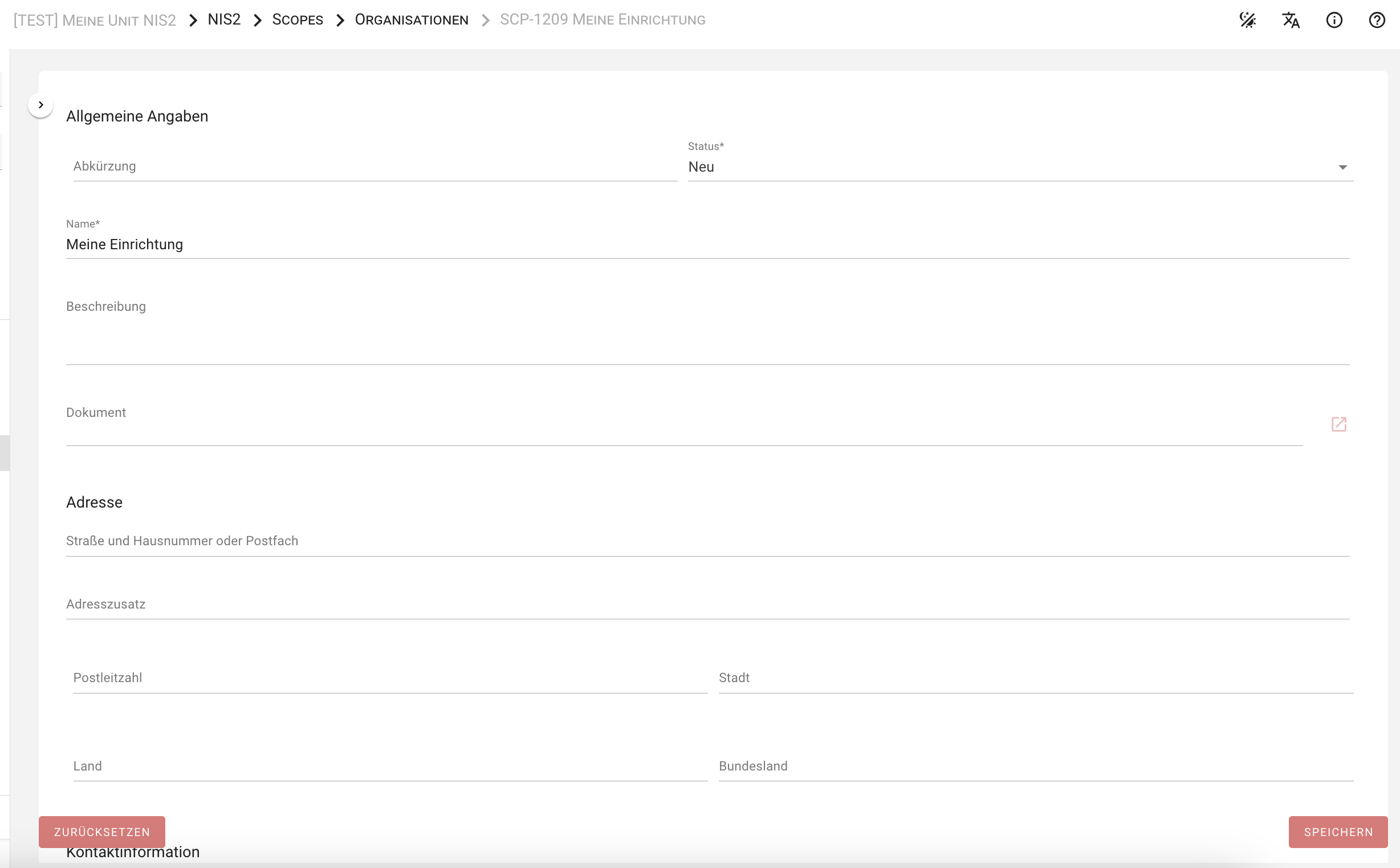The image size is (1400, 868).
Task: Open the Status dropdown showing Neu
Action: click(x=1020, y=167)
